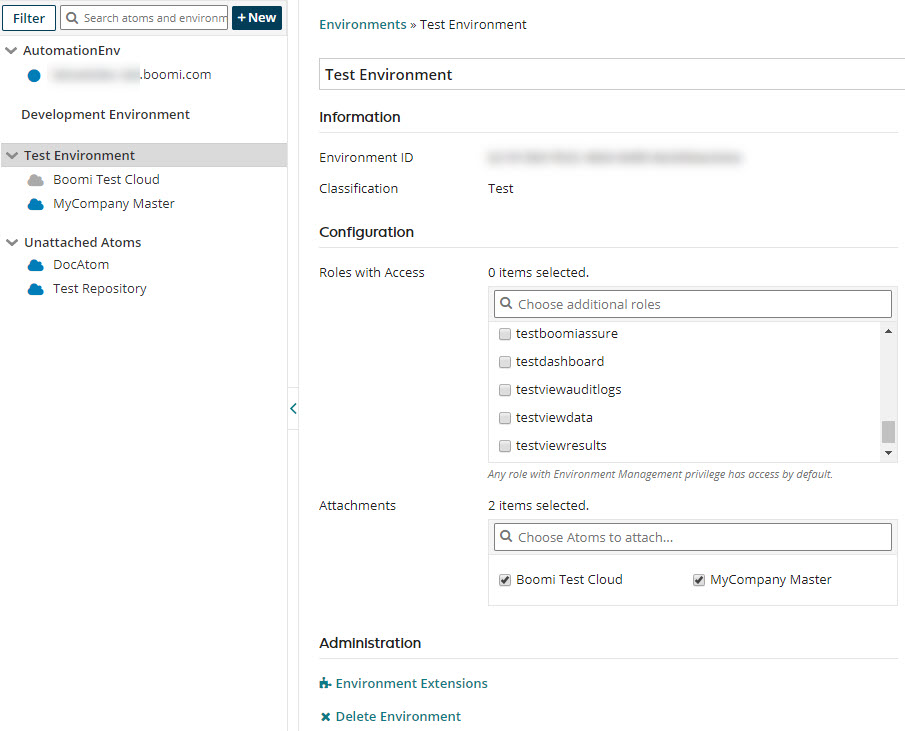Select Development Environment in the tree
Viewport: 905px width, 731px height.
[105, 115]
